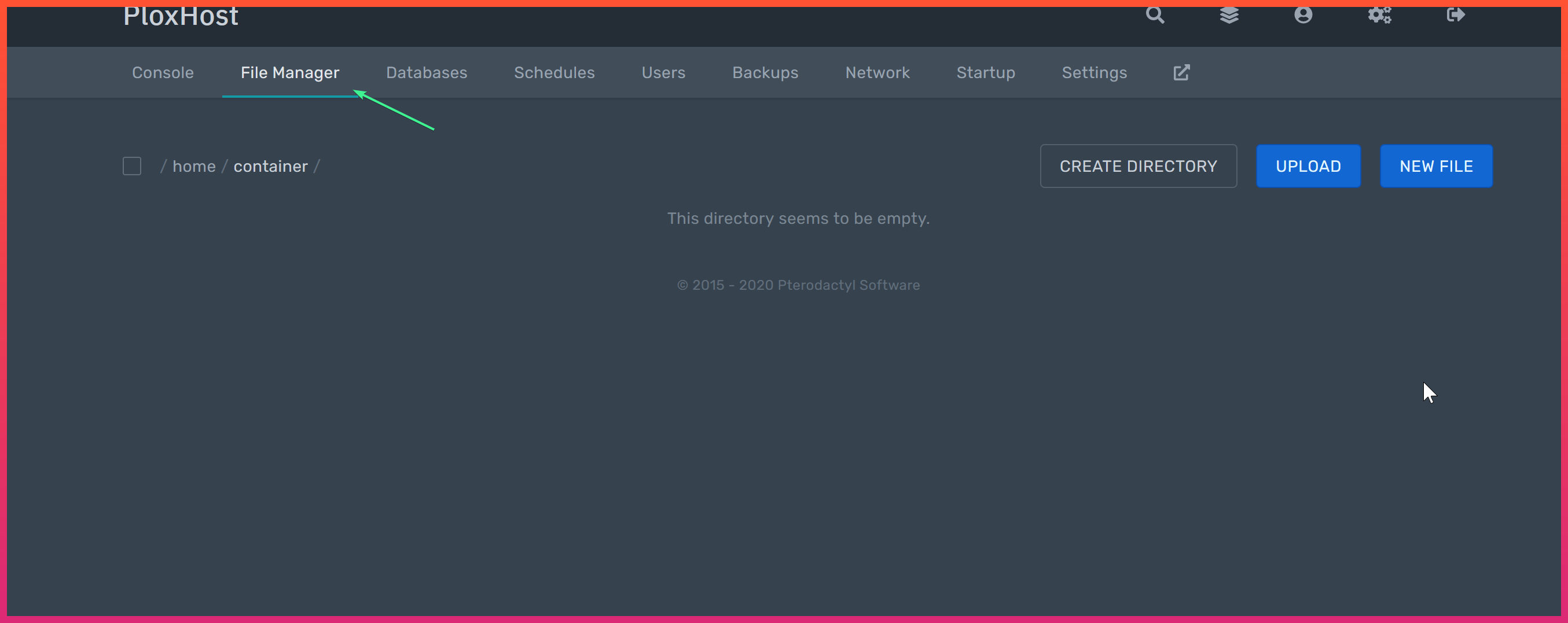
Task: Go to the Schedules tab
Action: (x=554, y=72)
